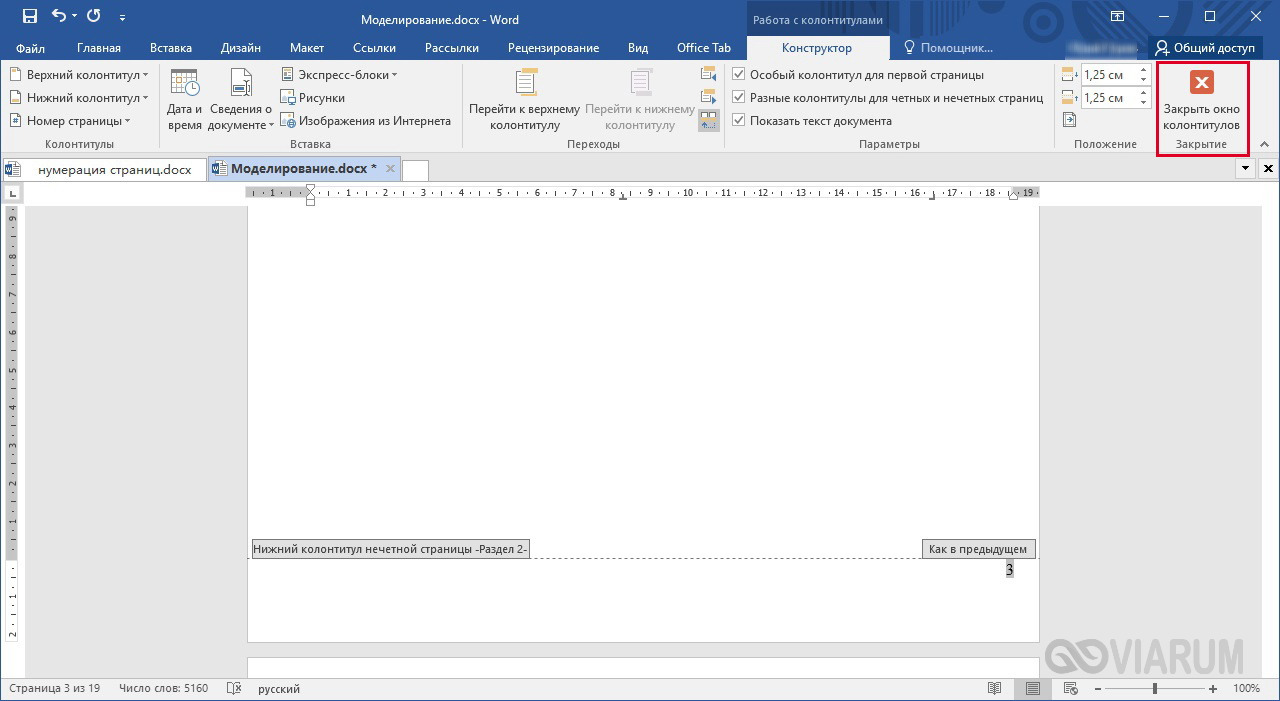
Task: Click the insert alignment tab icon
Action: pos(1069,120)
